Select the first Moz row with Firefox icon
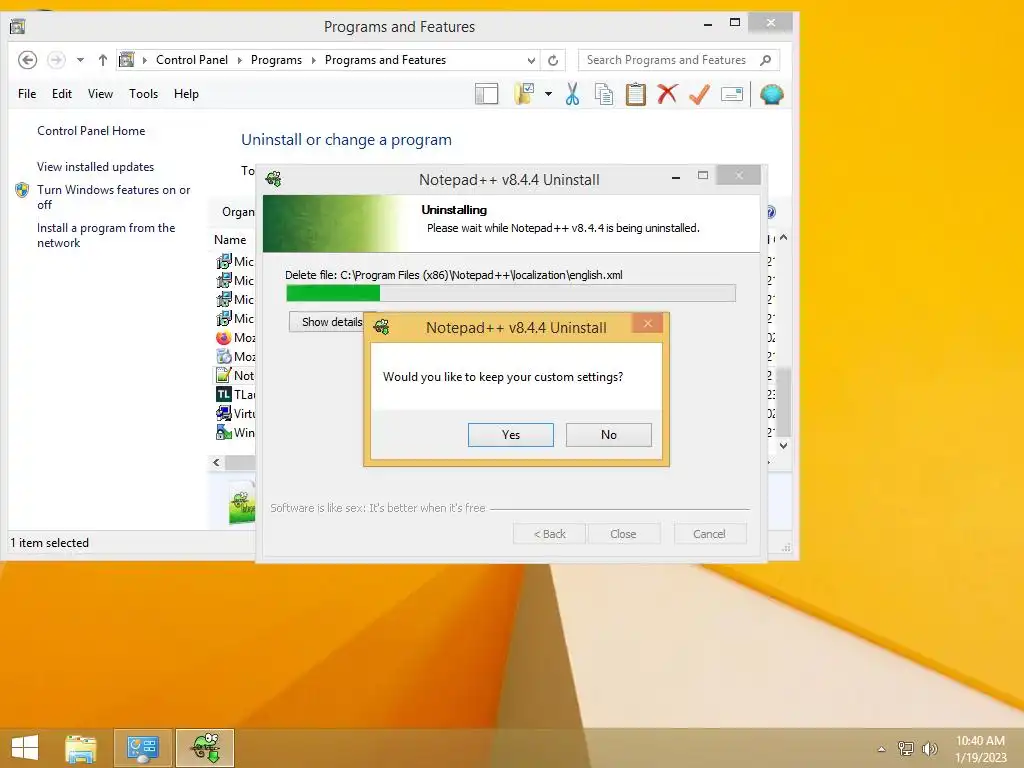Image resolution: width=1024 pixels, height=768 pixels. 235,338
